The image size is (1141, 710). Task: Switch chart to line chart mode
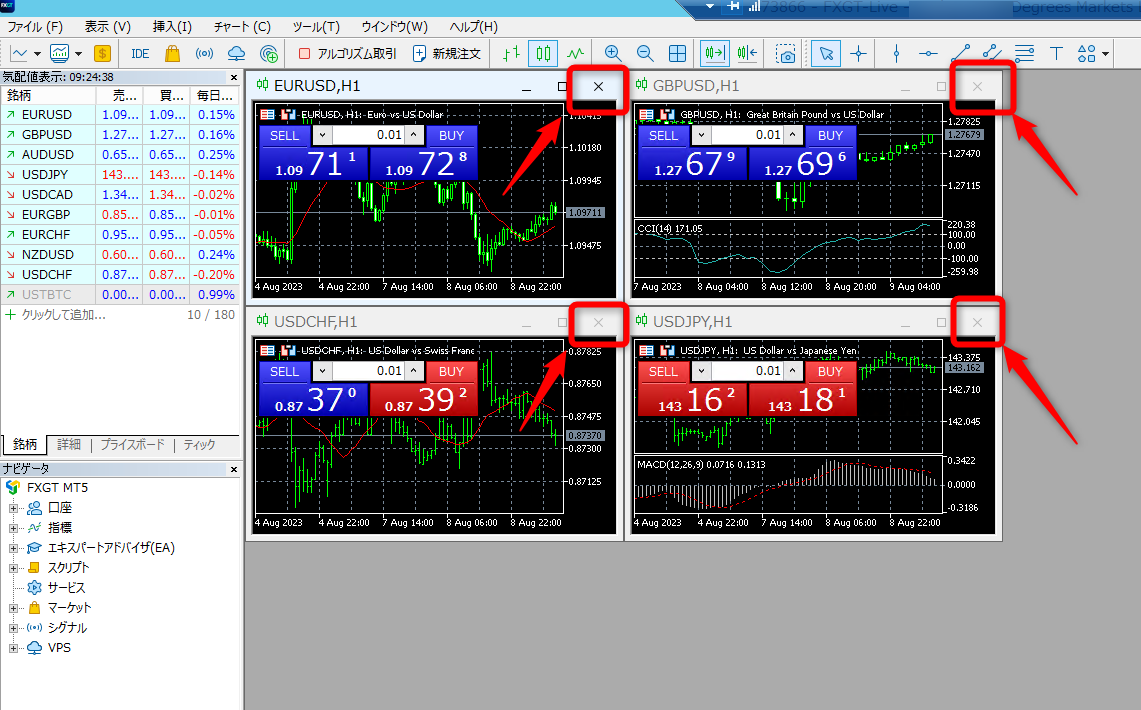[576, 54]
